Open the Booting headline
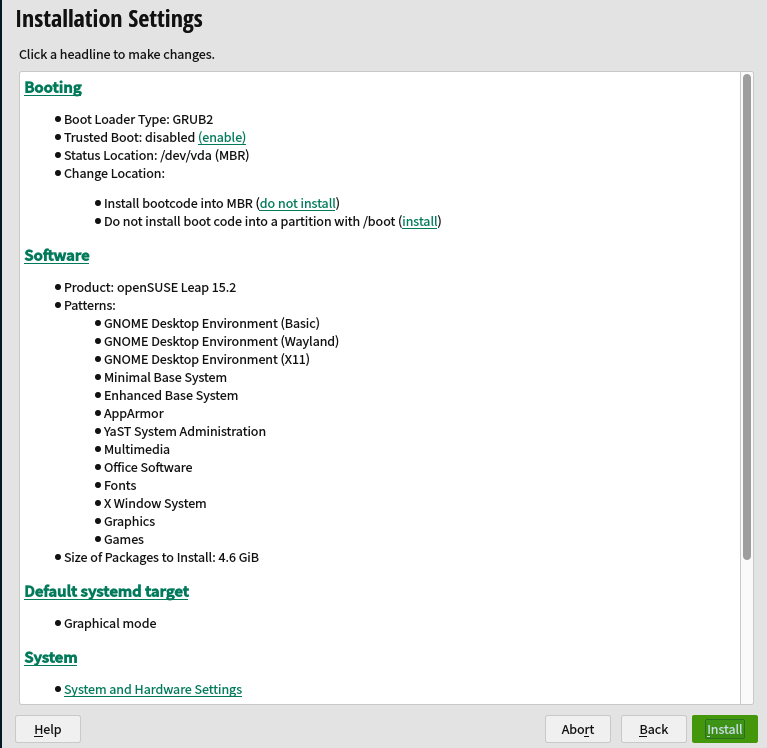This screenshot has height=748, width=767. coord(53,88)
